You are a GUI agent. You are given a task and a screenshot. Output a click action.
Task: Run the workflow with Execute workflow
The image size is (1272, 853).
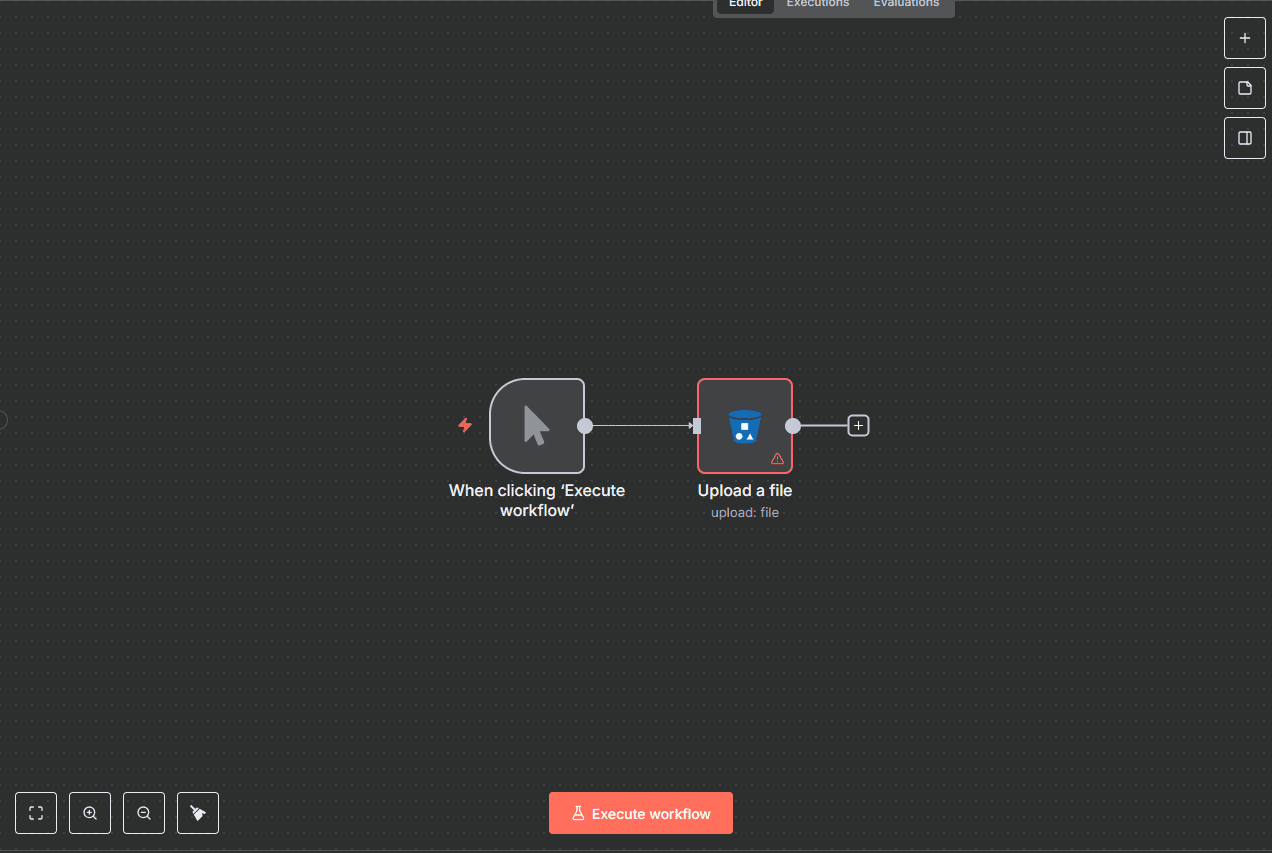[641, 813]
